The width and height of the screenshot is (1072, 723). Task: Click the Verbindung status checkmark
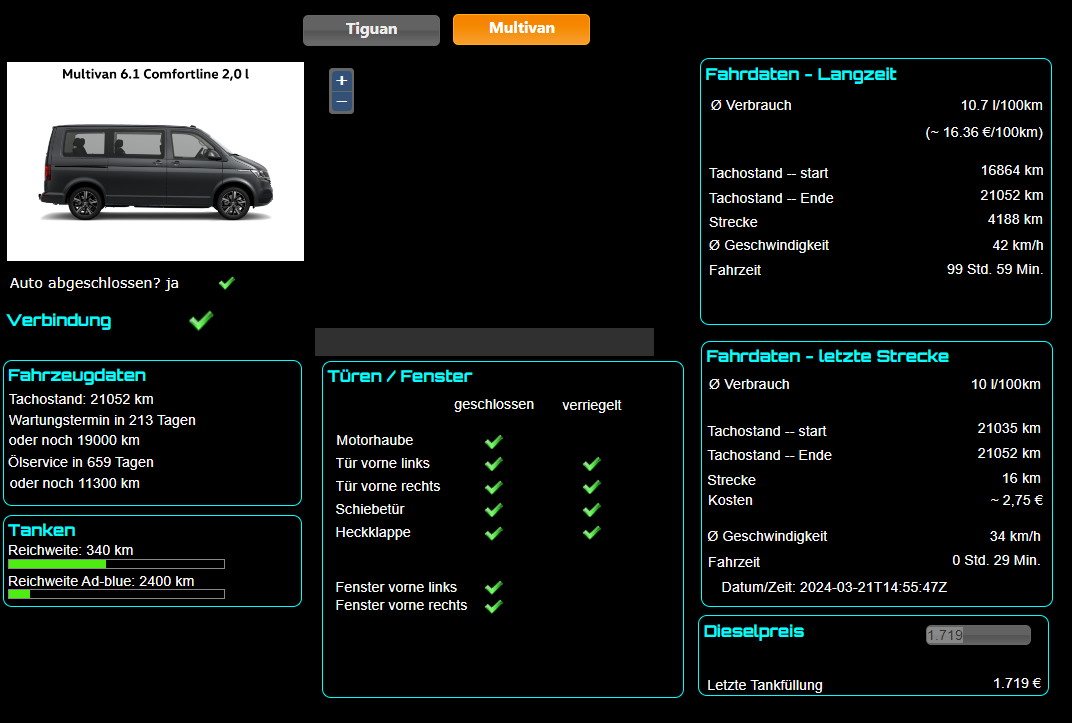point(201,320)
